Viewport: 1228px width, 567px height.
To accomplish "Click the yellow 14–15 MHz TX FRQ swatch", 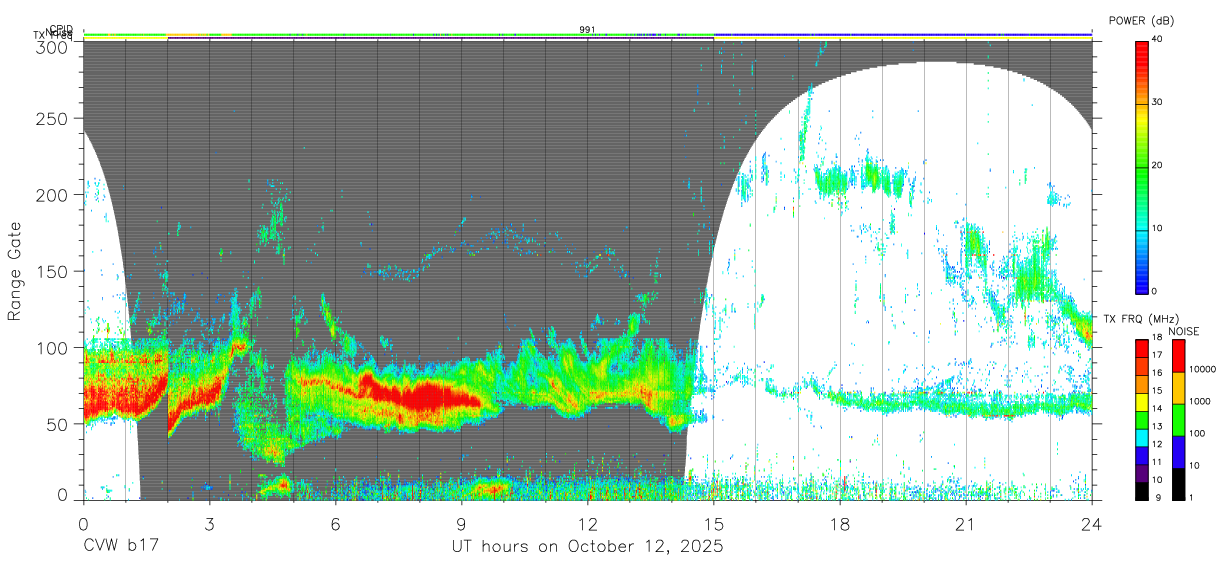I will pyautogui.click(x=1141, y=402).
